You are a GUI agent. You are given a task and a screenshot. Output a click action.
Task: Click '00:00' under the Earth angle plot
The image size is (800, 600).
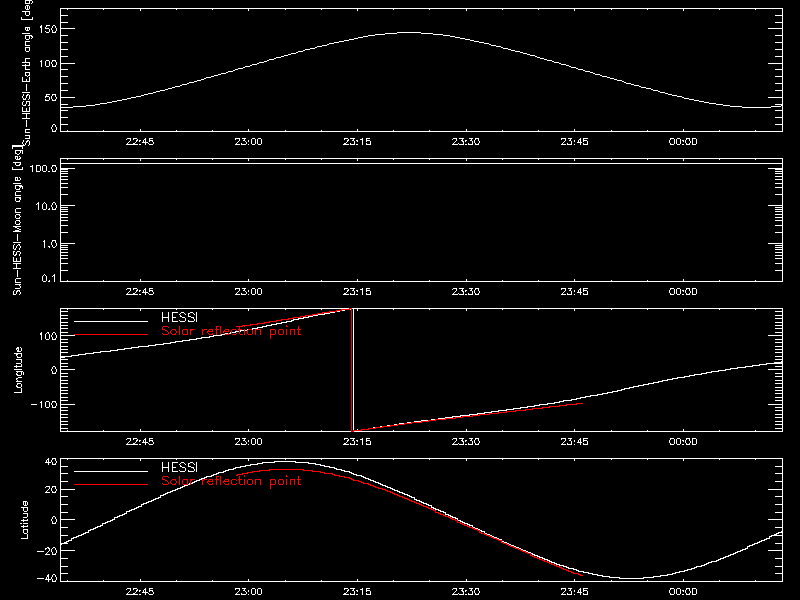point(683,142)
